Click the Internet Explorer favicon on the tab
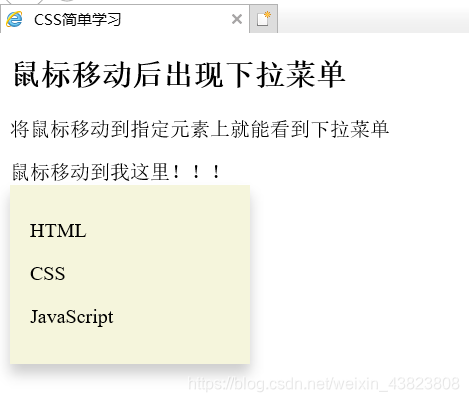This screenshot has height=402, width=469. coord(14,19)
